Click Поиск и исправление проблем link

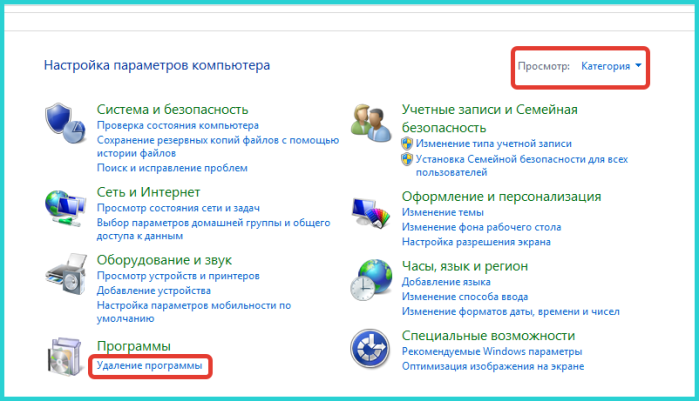pos(172,168)
